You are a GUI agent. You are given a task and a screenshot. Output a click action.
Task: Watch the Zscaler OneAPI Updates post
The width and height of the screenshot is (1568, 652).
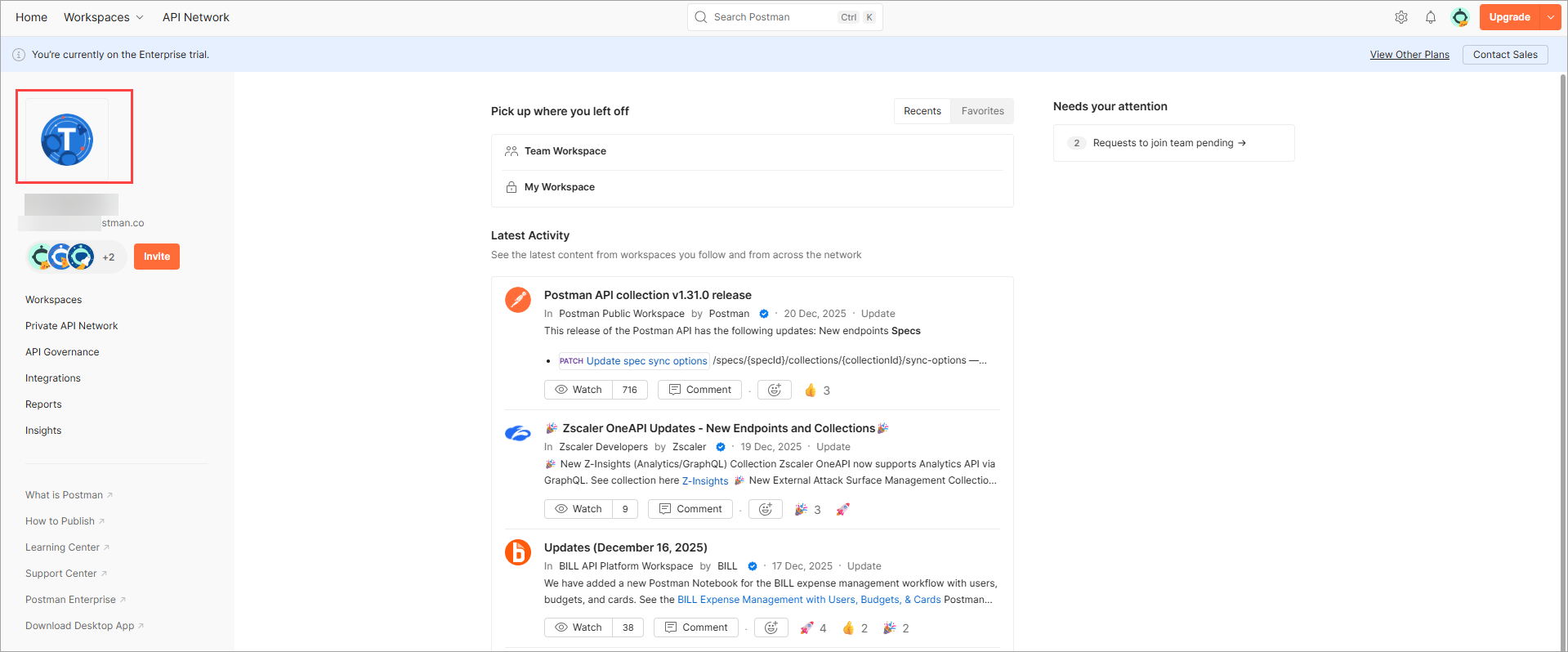click(579, 509)
